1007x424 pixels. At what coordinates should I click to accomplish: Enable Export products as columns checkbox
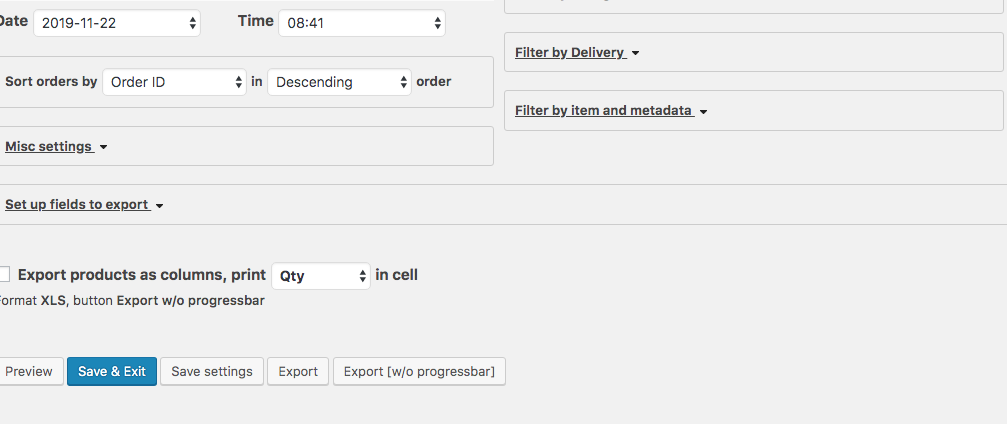tap(4, 274)
